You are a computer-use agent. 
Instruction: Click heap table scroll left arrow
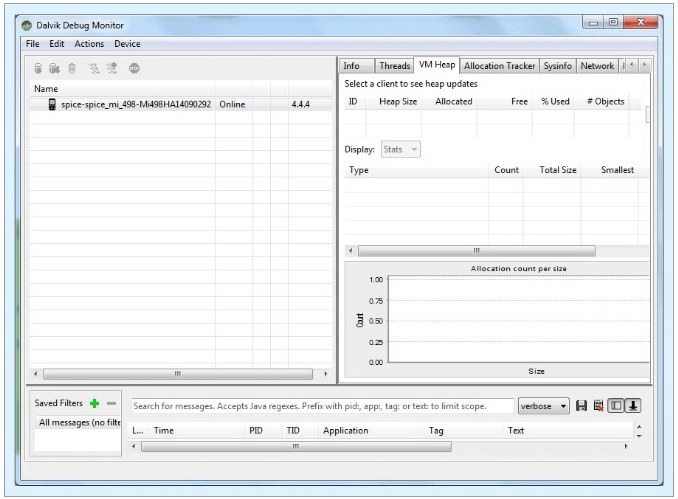[351, 251]
